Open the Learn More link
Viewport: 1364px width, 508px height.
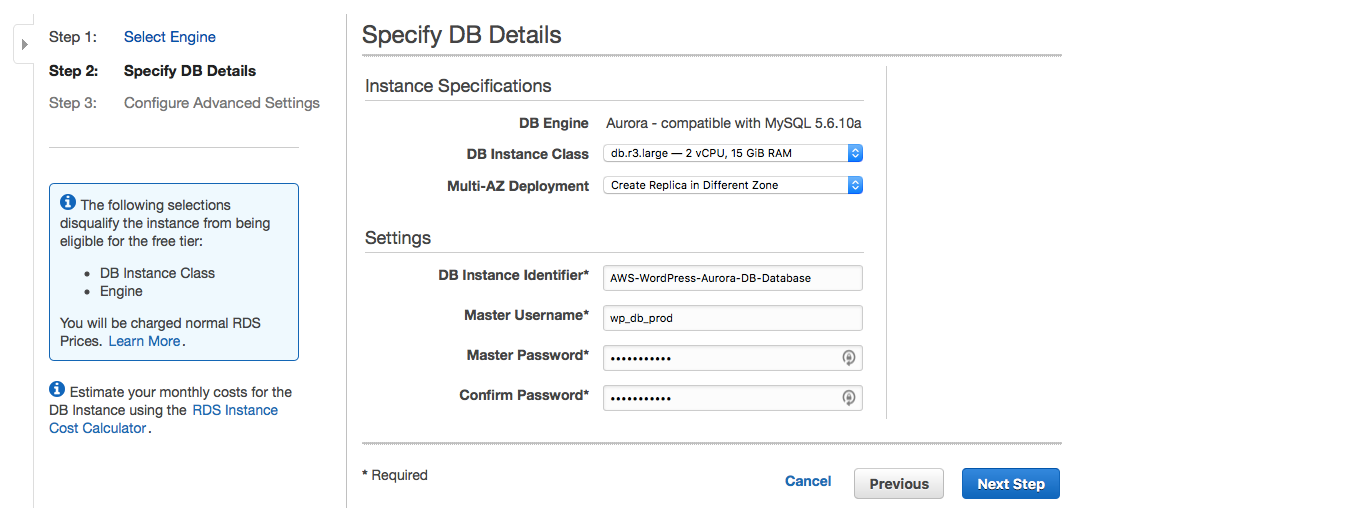coord(144,341)
